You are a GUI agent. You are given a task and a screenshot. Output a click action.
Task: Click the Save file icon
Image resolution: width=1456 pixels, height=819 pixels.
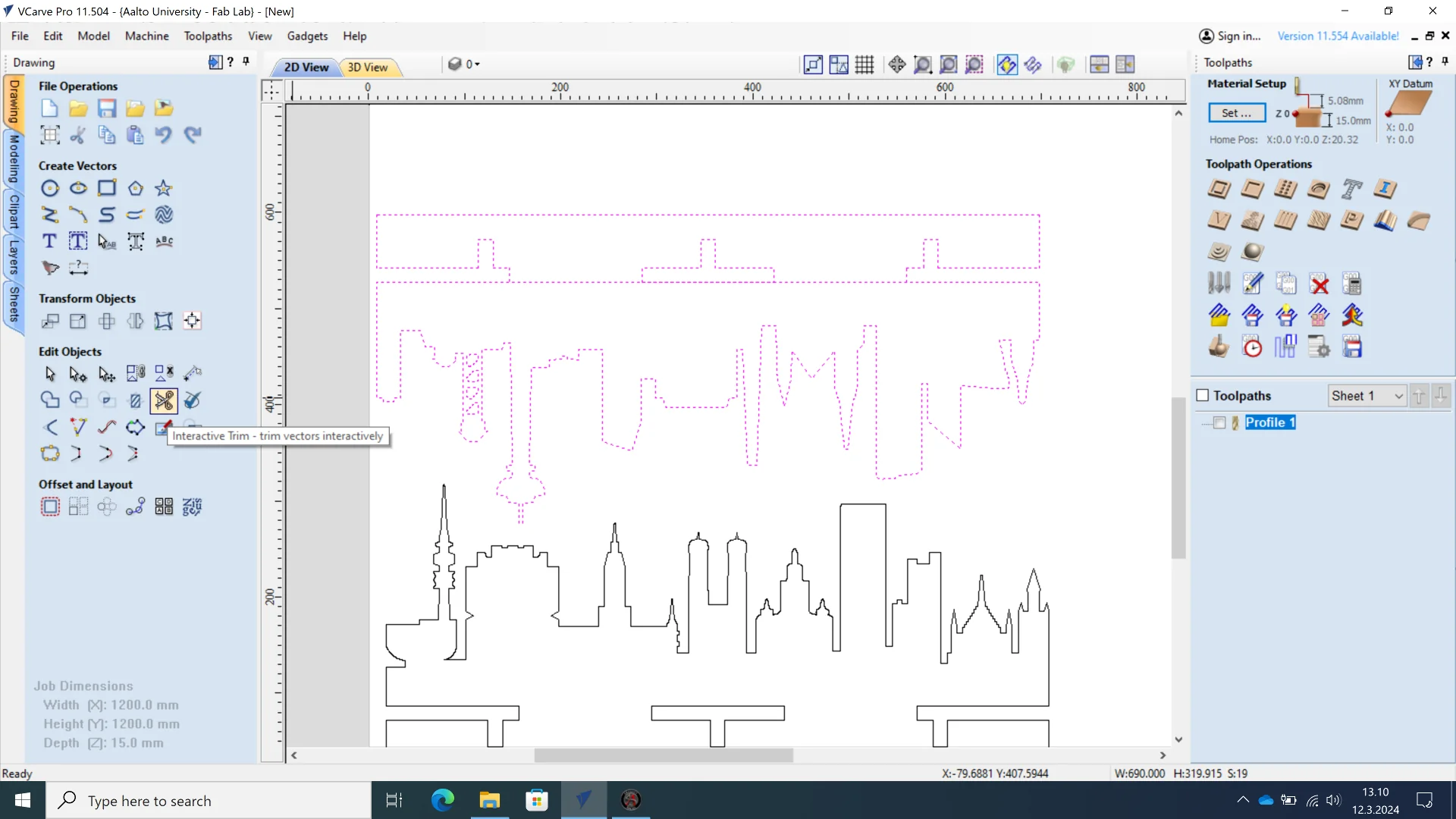coord(107,108)
